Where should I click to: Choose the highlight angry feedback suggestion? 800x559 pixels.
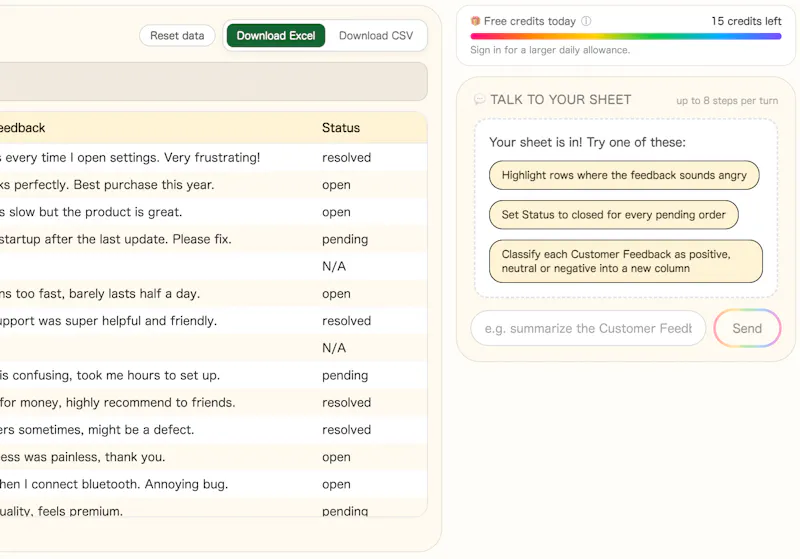(624, 175)
